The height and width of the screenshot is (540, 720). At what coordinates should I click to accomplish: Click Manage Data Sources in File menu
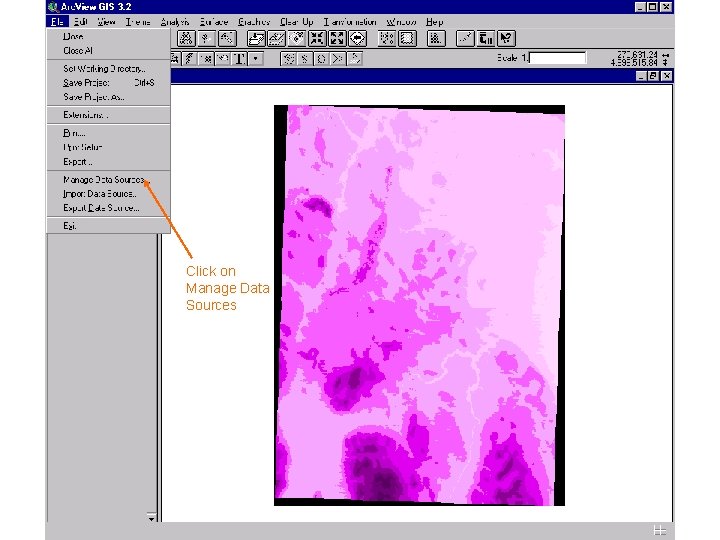point(103,180)
